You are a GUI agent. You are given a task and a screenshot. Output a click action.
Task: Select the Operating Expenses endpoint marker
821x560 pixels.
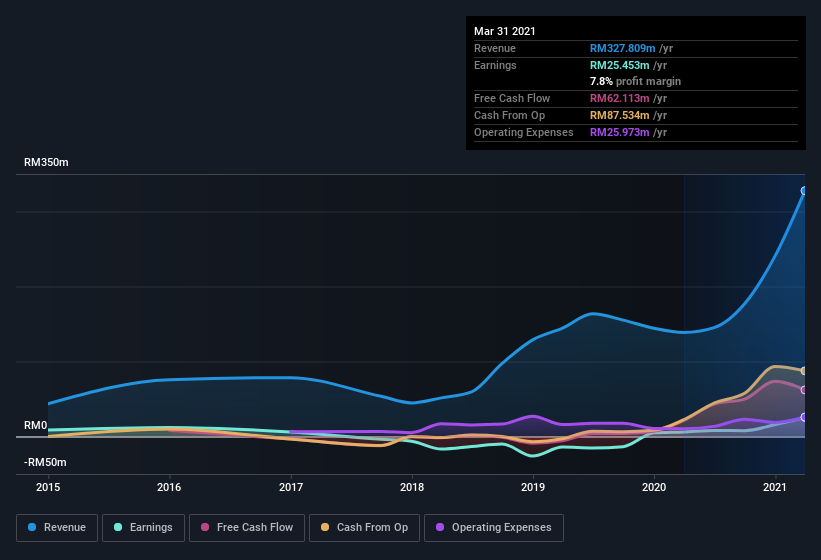(x=804, y=417)
